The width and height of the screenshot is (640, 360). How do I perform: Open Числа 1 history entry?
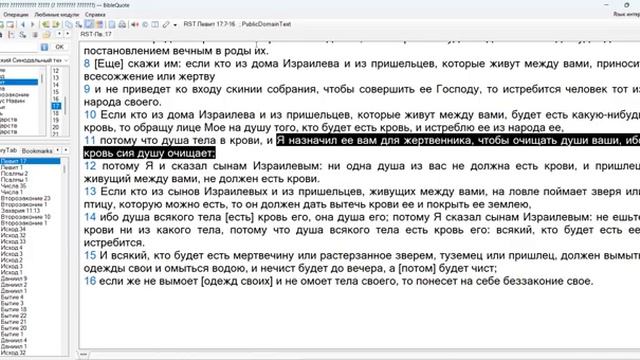(12, 192)
